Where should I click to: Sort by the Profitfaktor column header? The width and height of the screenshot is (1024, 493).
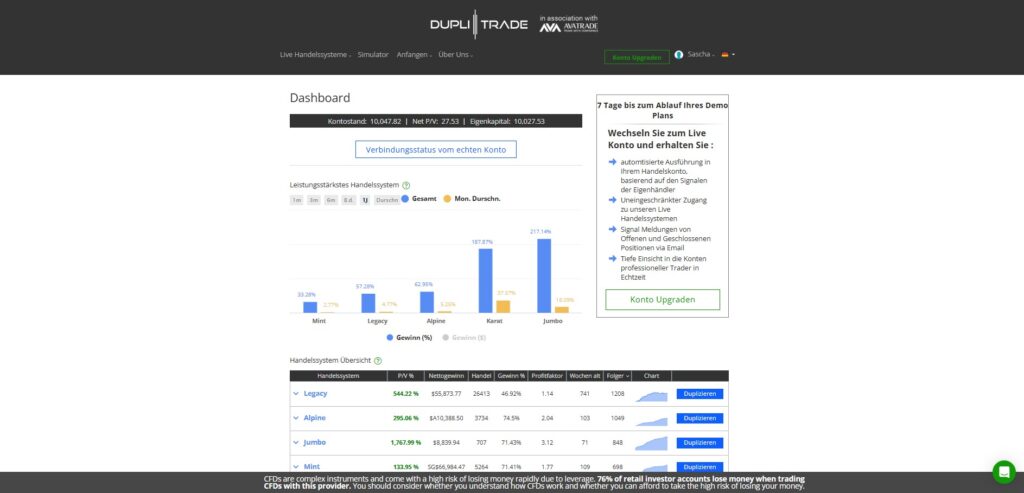coord(547,376)
